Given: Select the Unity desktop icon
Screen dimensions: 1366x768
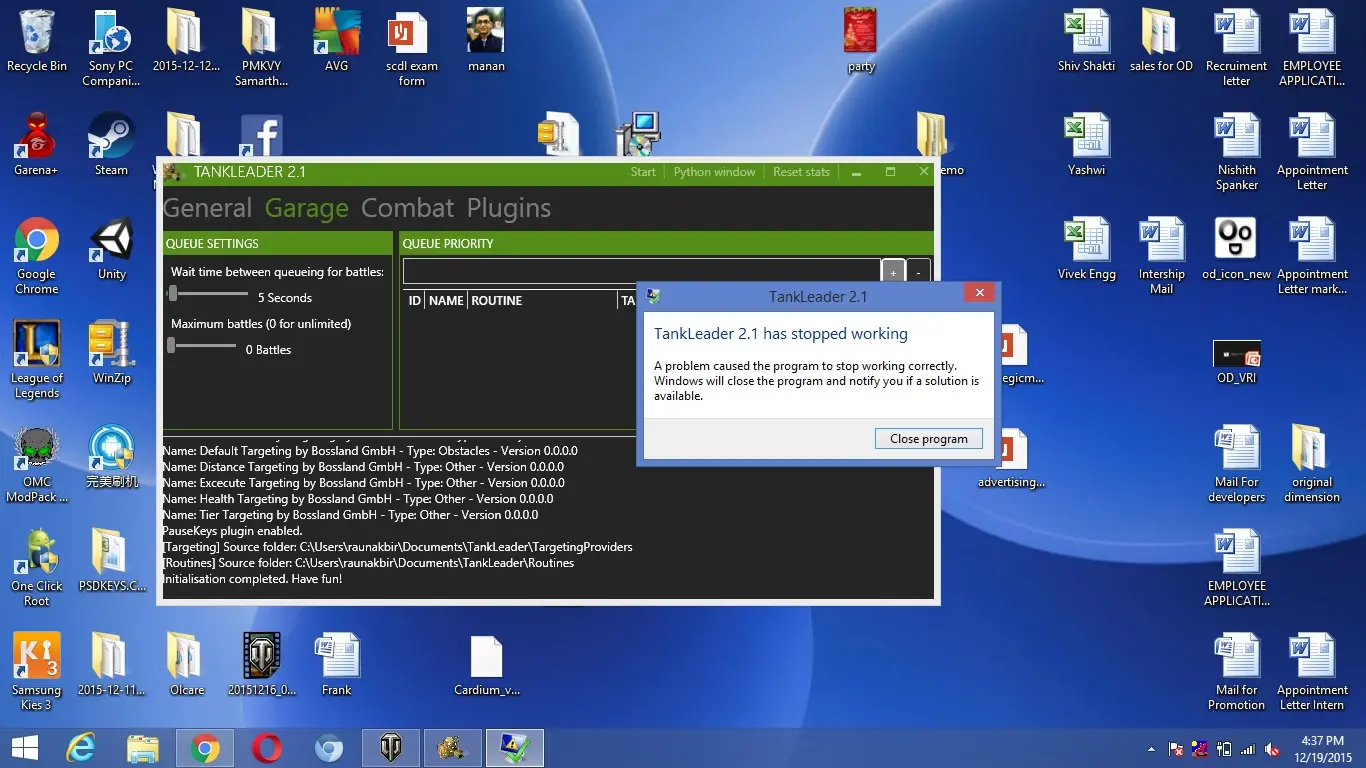Looking at the screenshot, I should [x=111, y=248].
